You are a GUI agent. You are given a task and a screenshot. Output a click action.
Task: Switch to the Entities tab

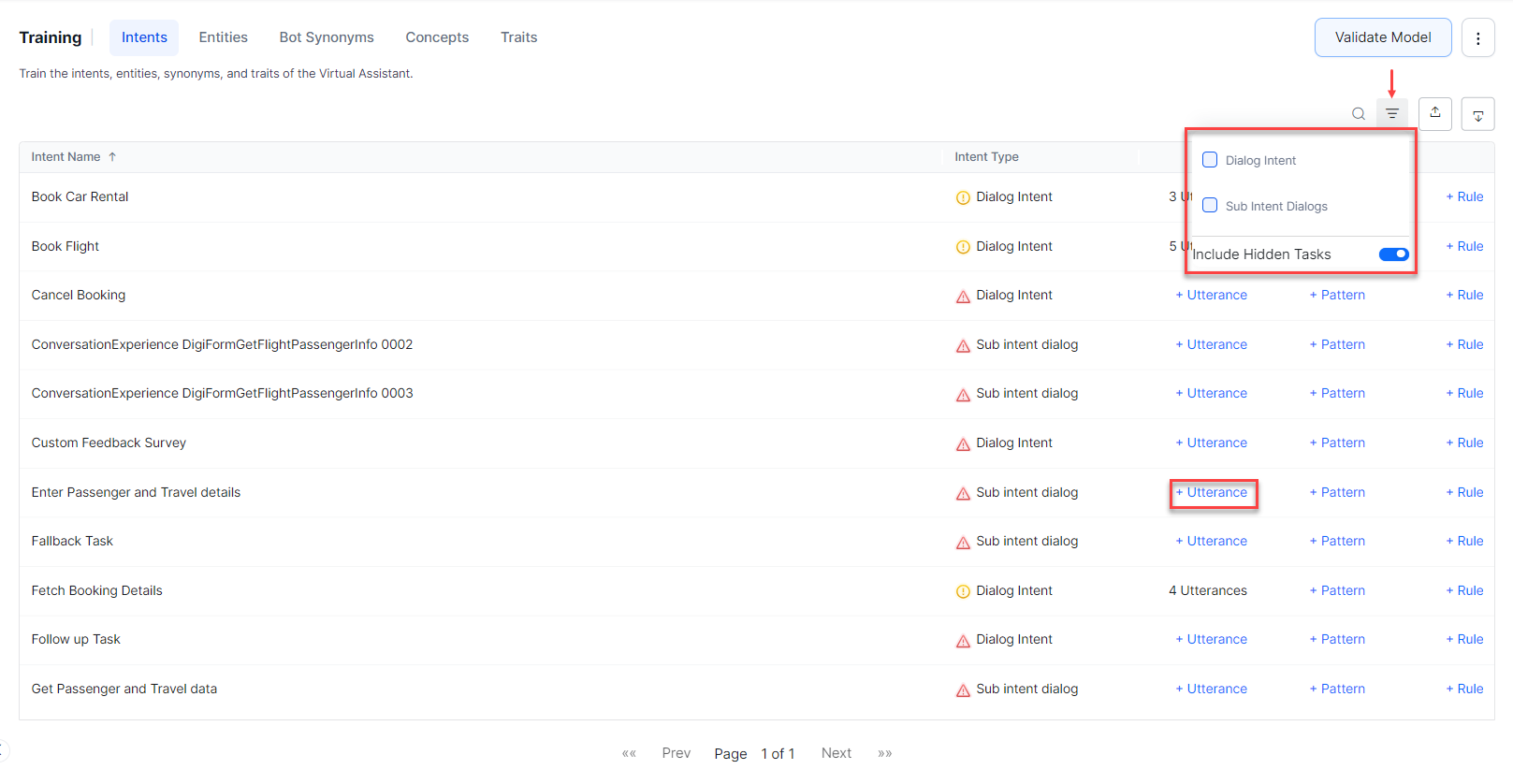[223, 37]
